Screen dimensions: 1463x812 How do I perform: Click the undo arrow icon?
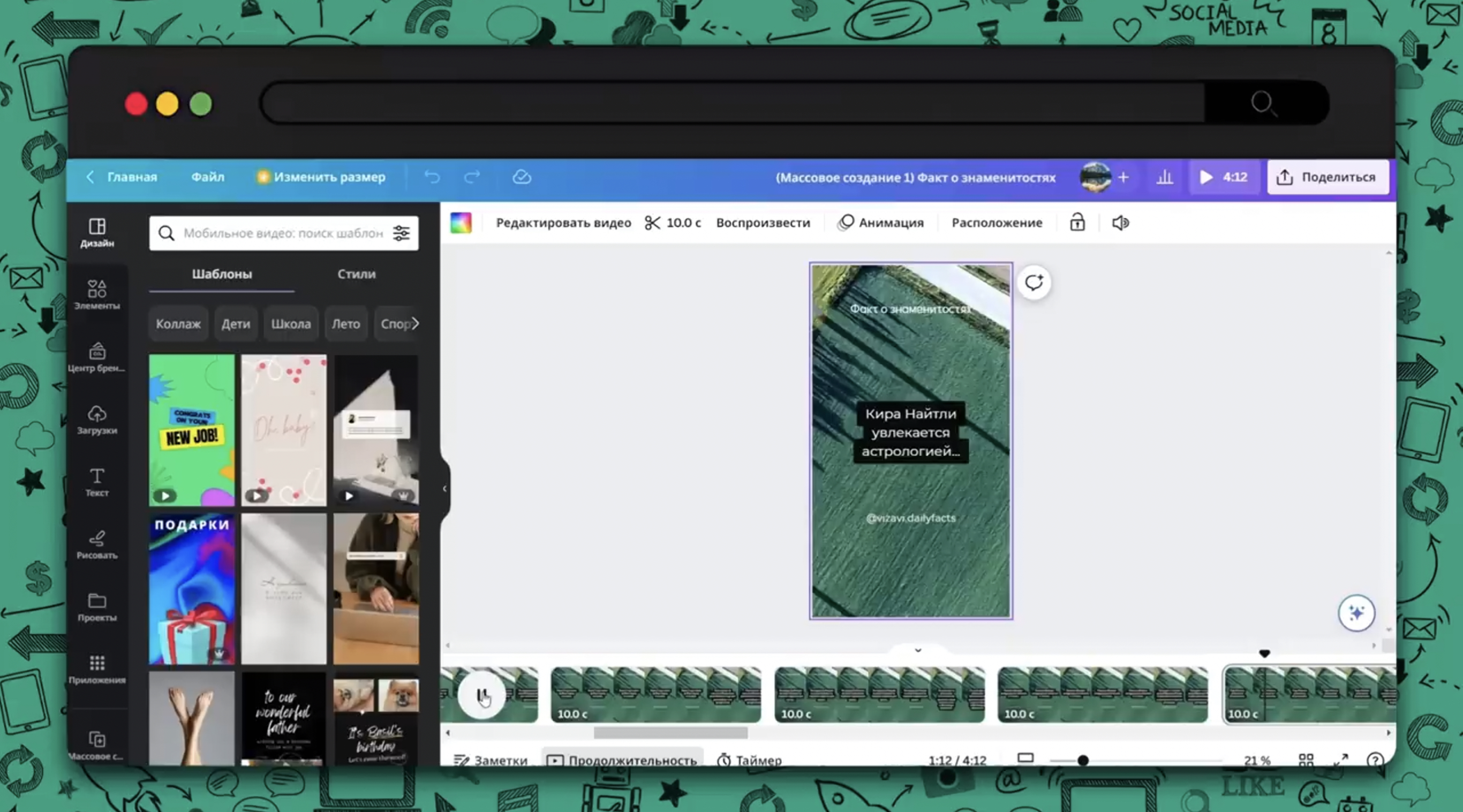pos(432,177)
